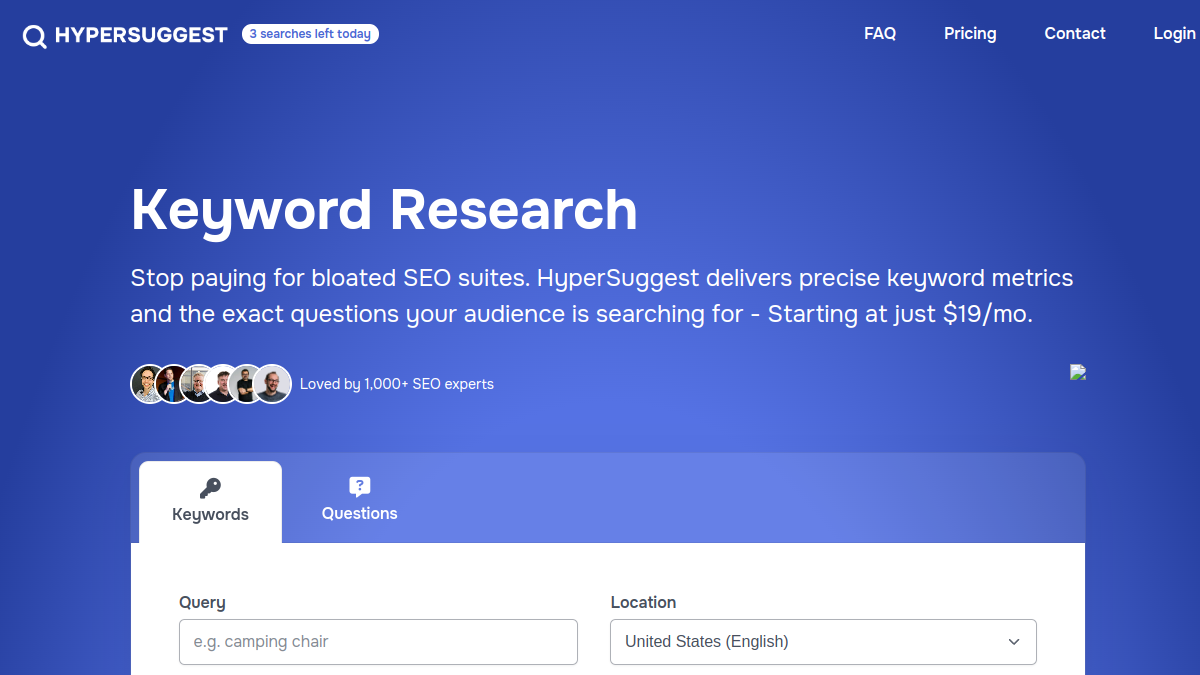Click the 'Keyword Research' heading
Image resolution: width=1200 pixels, height=675 pixels.
[384, 211]
